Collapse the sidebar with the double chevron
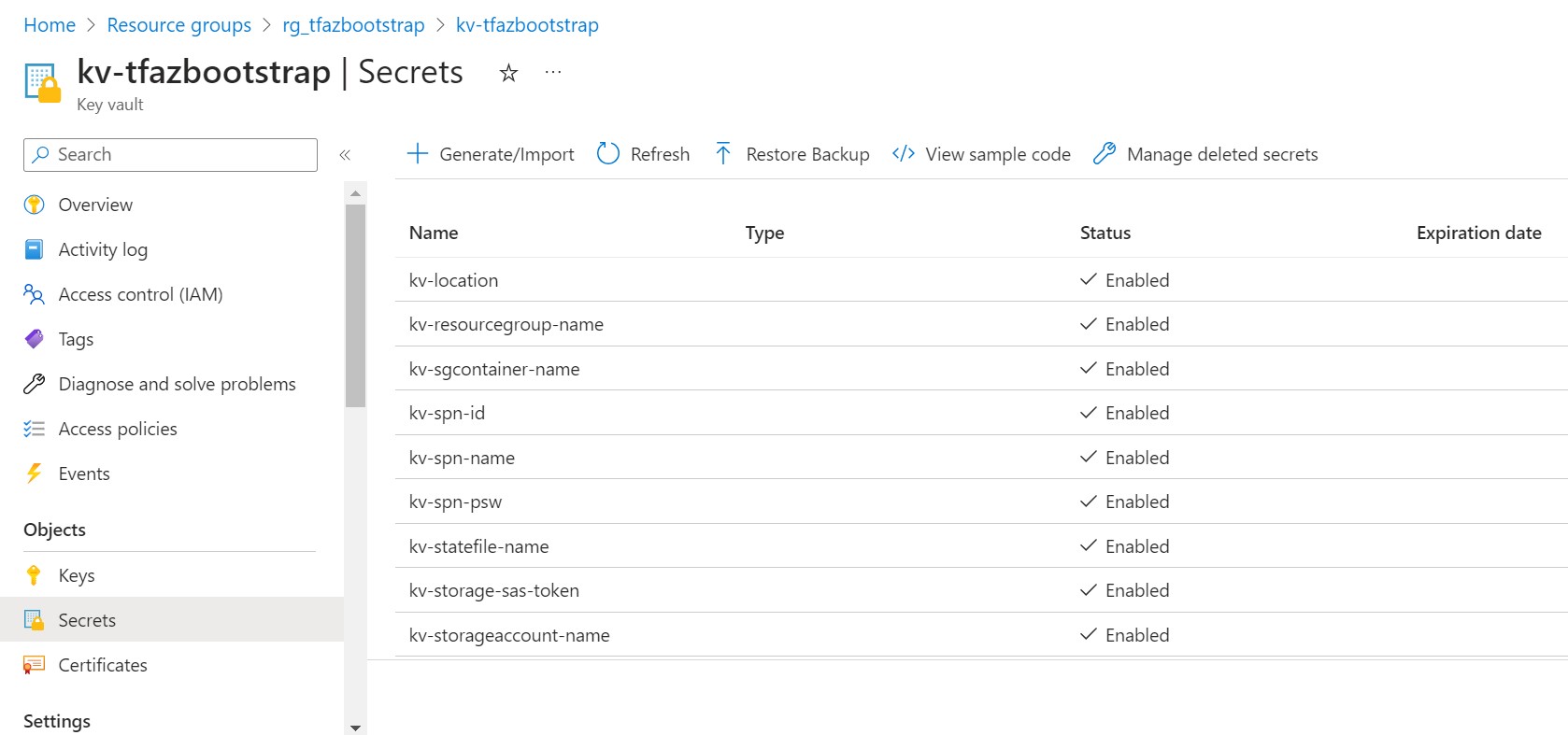This screenshot has width=1568, height=735. pos(345,155)
